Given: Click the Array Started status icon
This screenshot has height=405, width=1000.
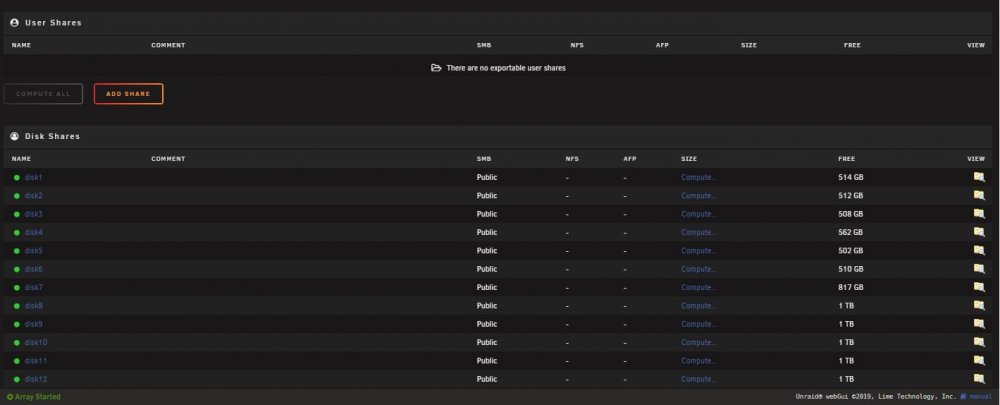Looking at the screenshot, I should click(10, 397).
